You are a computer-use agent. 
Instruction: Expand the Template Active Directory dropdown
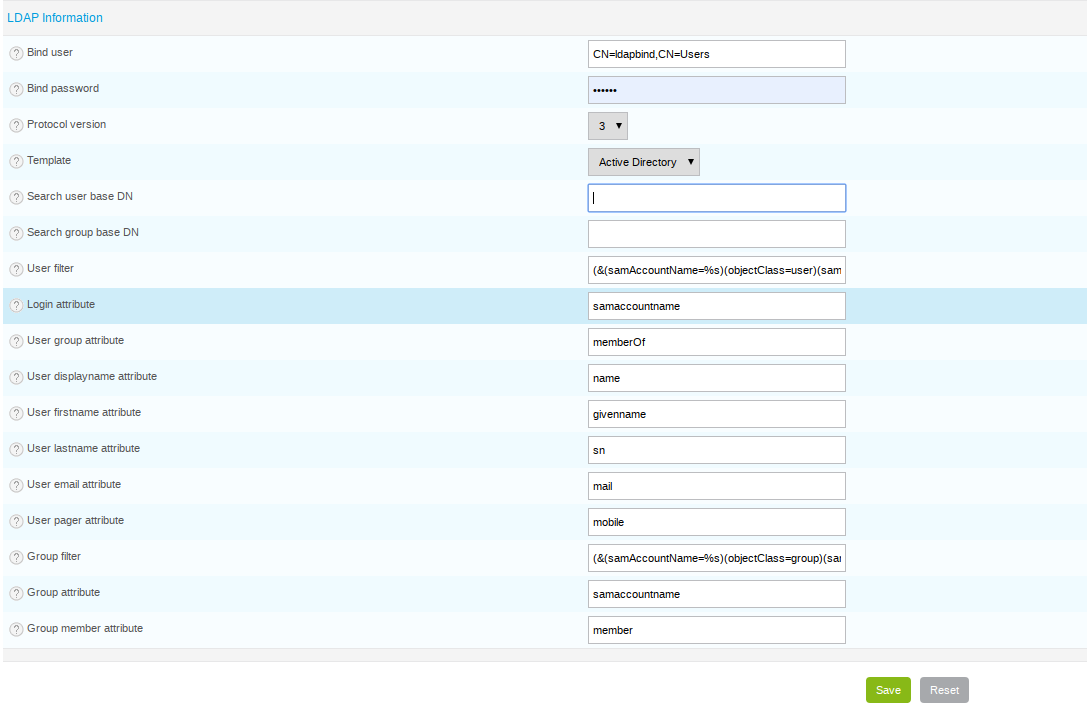pos(644,162)
